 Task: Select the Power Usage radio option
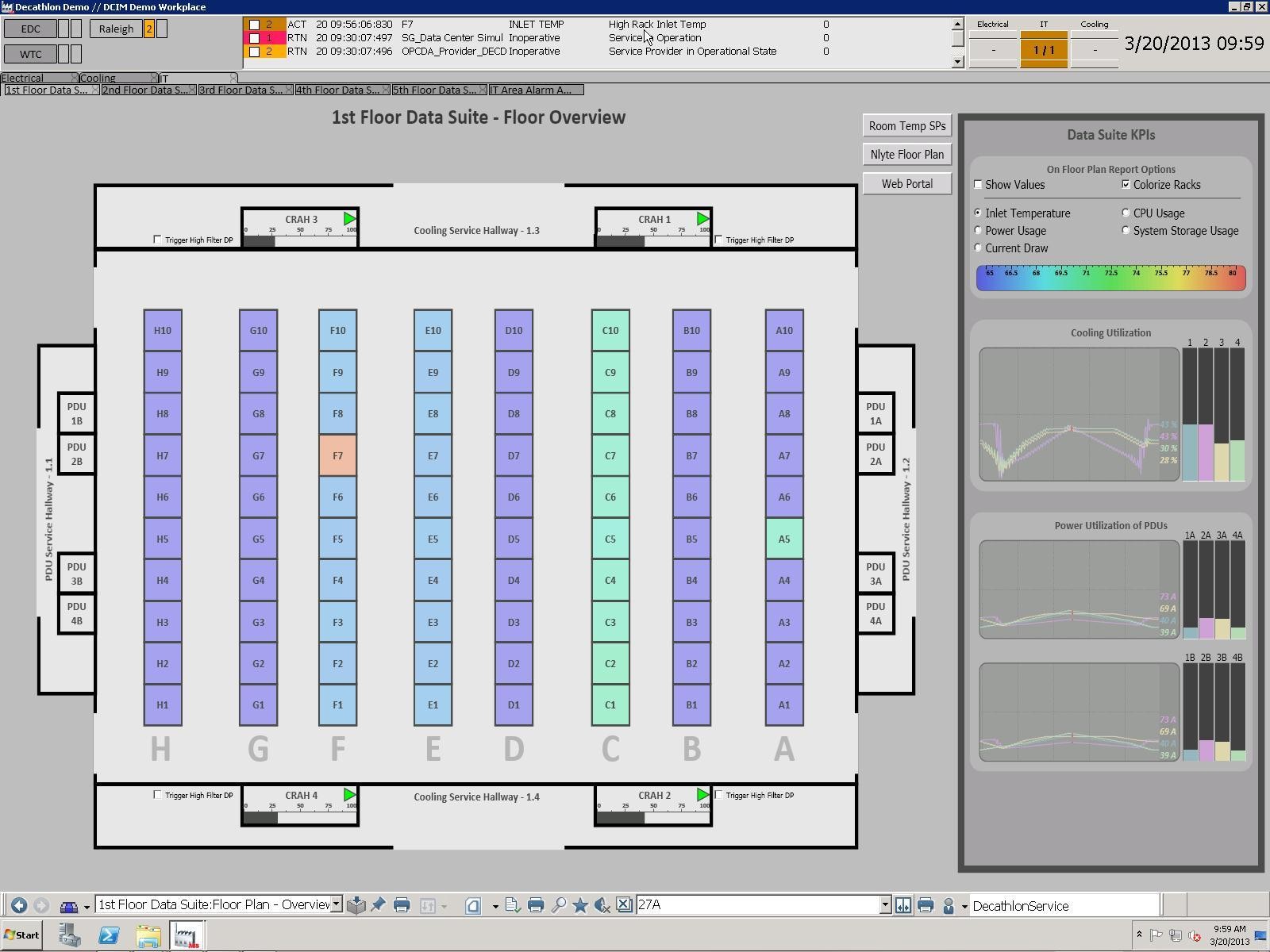[978, 231]
